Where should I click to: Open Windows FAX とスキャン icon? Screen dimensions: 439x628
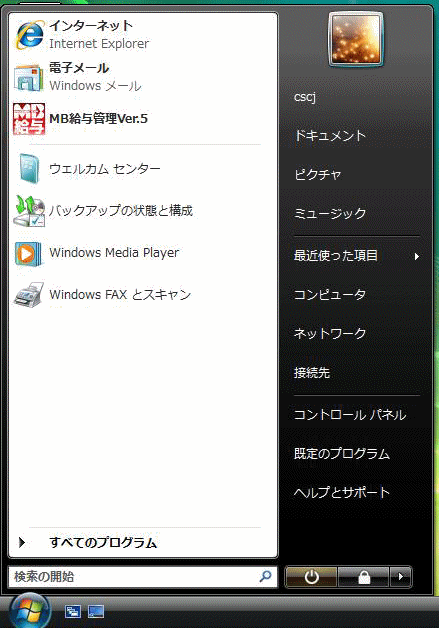click(29, 295)
